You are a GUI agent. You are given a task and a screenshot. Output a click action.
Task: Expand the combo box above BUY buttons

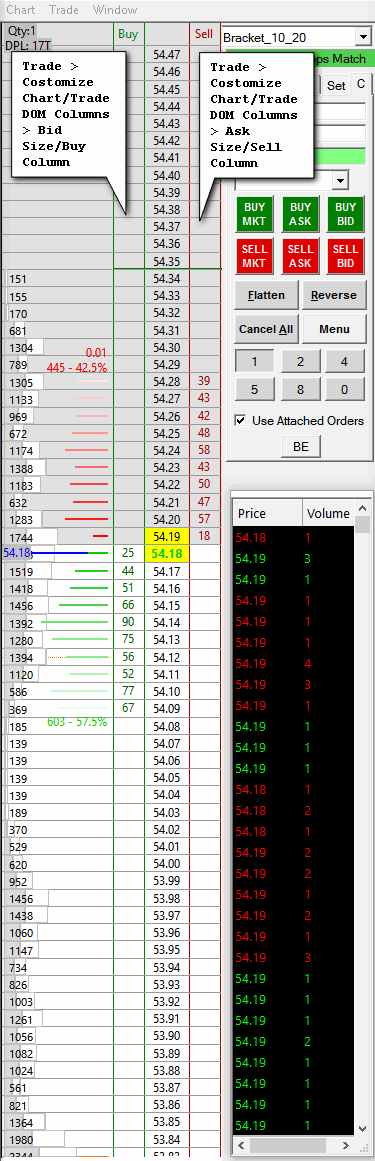tap(341, 180)
